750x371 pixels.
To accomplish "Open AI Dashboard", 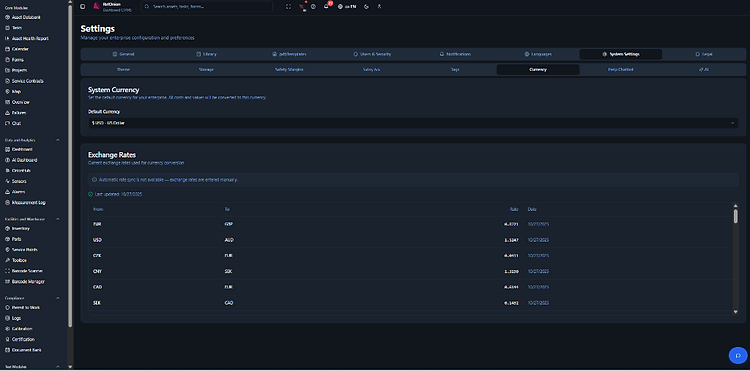I will point(21,160).
